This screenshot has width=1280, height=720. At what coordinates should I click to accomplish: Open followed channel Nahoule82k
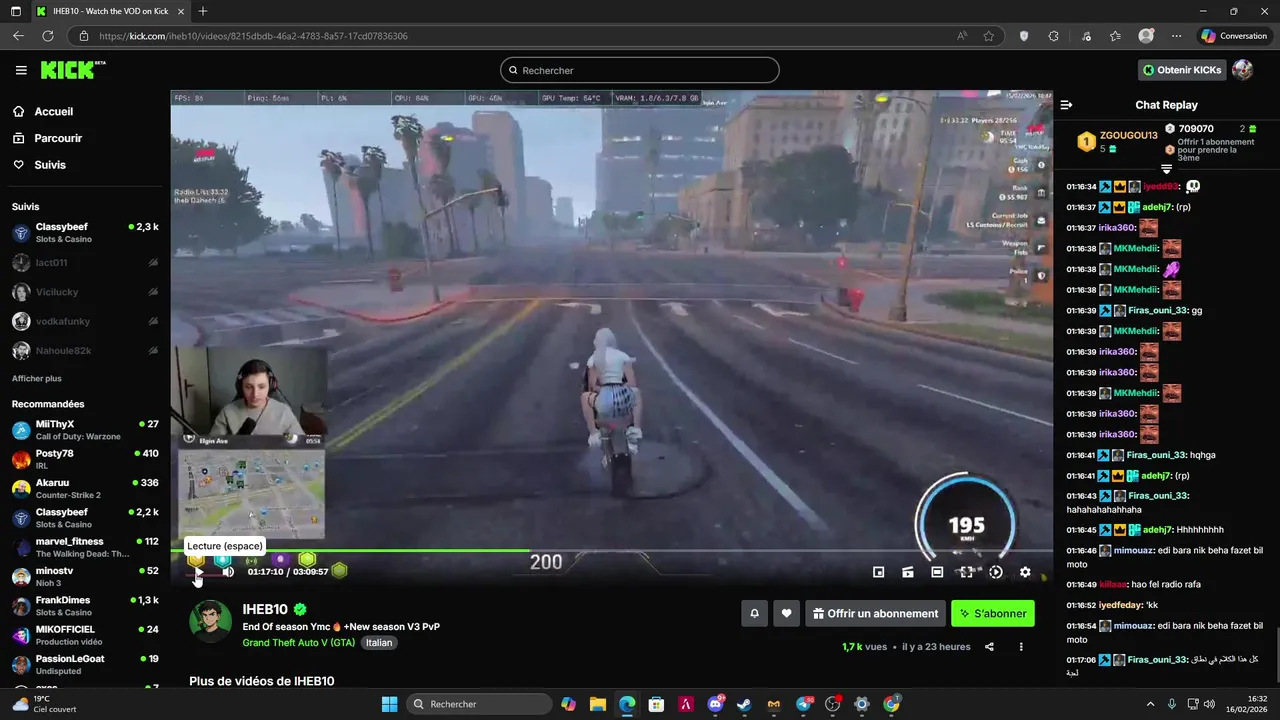[85, 351]
